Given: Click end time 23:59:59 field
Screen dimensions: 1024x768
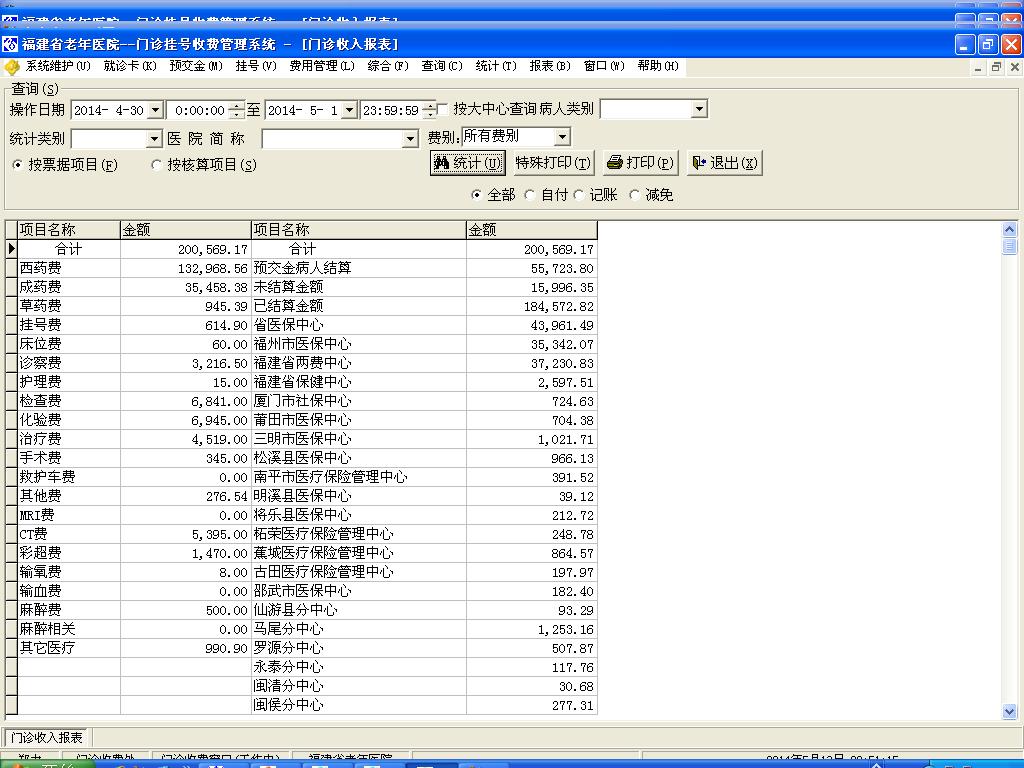Looking at the screenshot, I should (x=391, y=110).
